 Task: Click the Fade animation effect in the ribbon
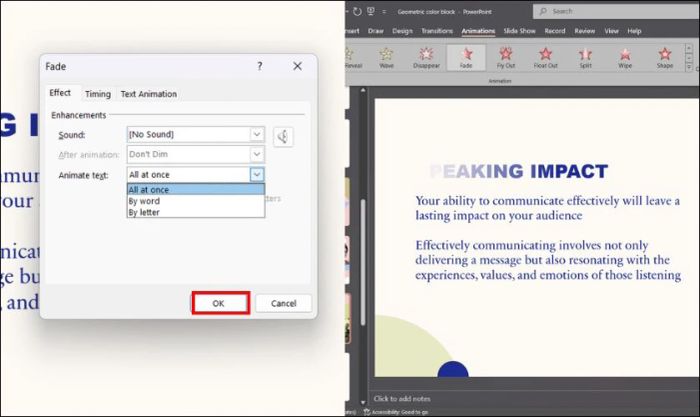point(466,58)
